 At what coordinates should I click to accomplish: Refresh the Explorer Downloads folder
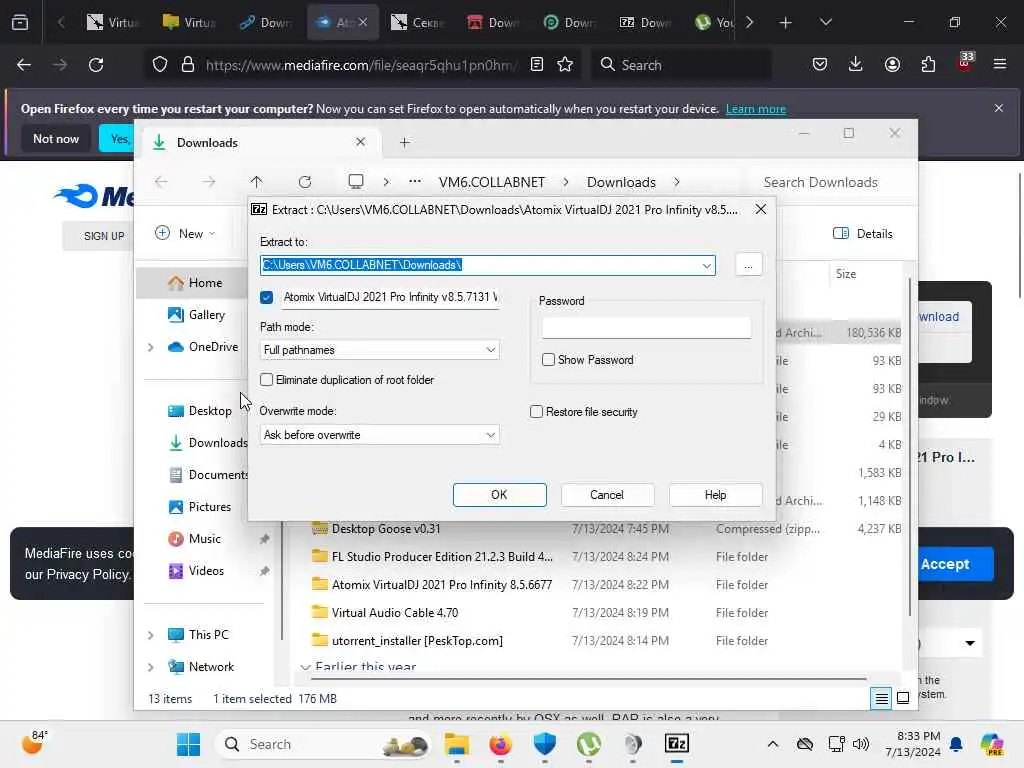click(305, 182)
